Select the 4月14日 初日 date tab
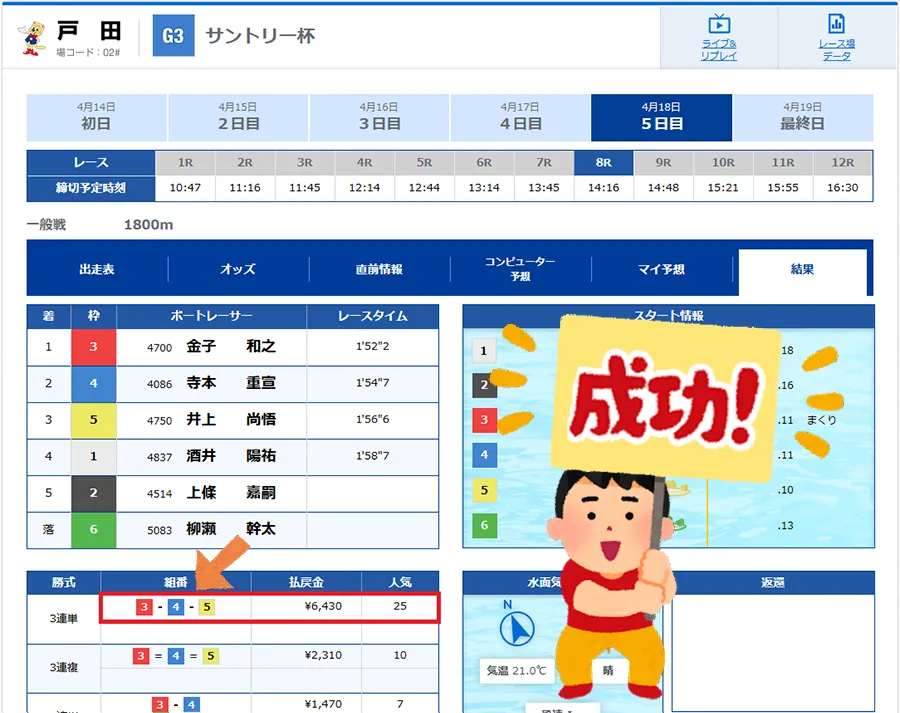 coord(96,117)
